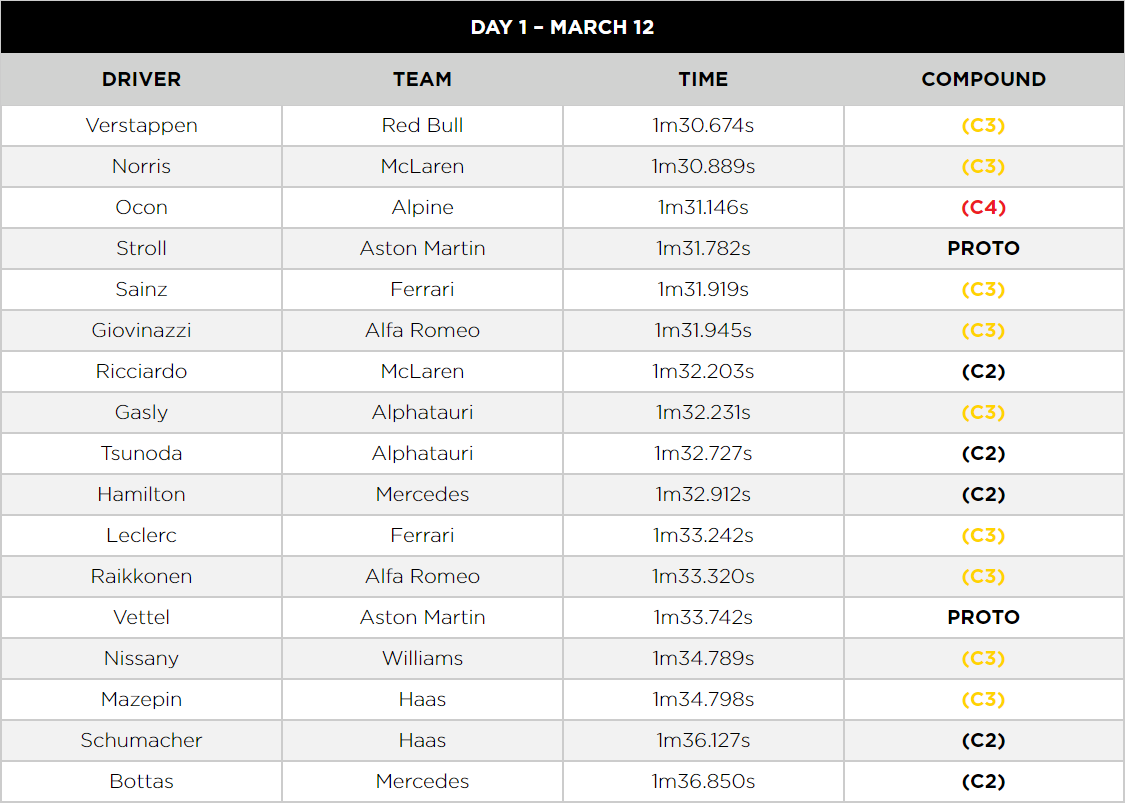Select Norris's time 1m30.889s
Viewport: 1125px width, 804px height.
pyautogui.click(x=703, y=166)
